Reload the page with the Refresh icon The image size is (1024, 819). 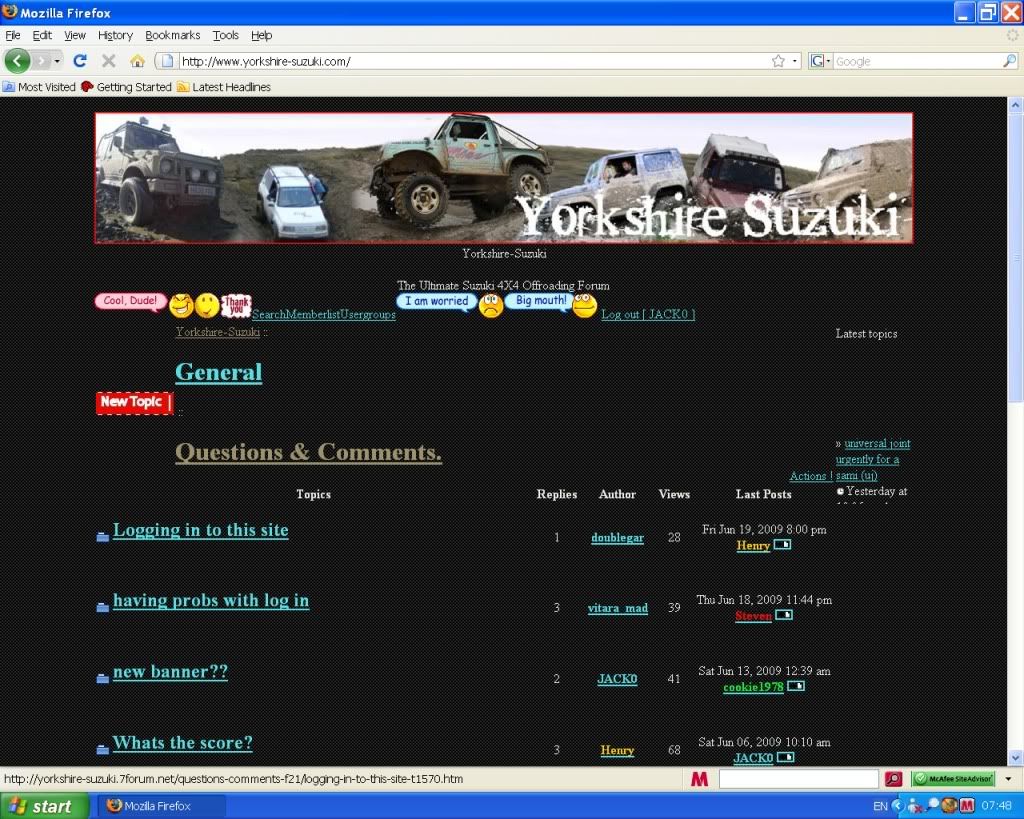point(80,61)
